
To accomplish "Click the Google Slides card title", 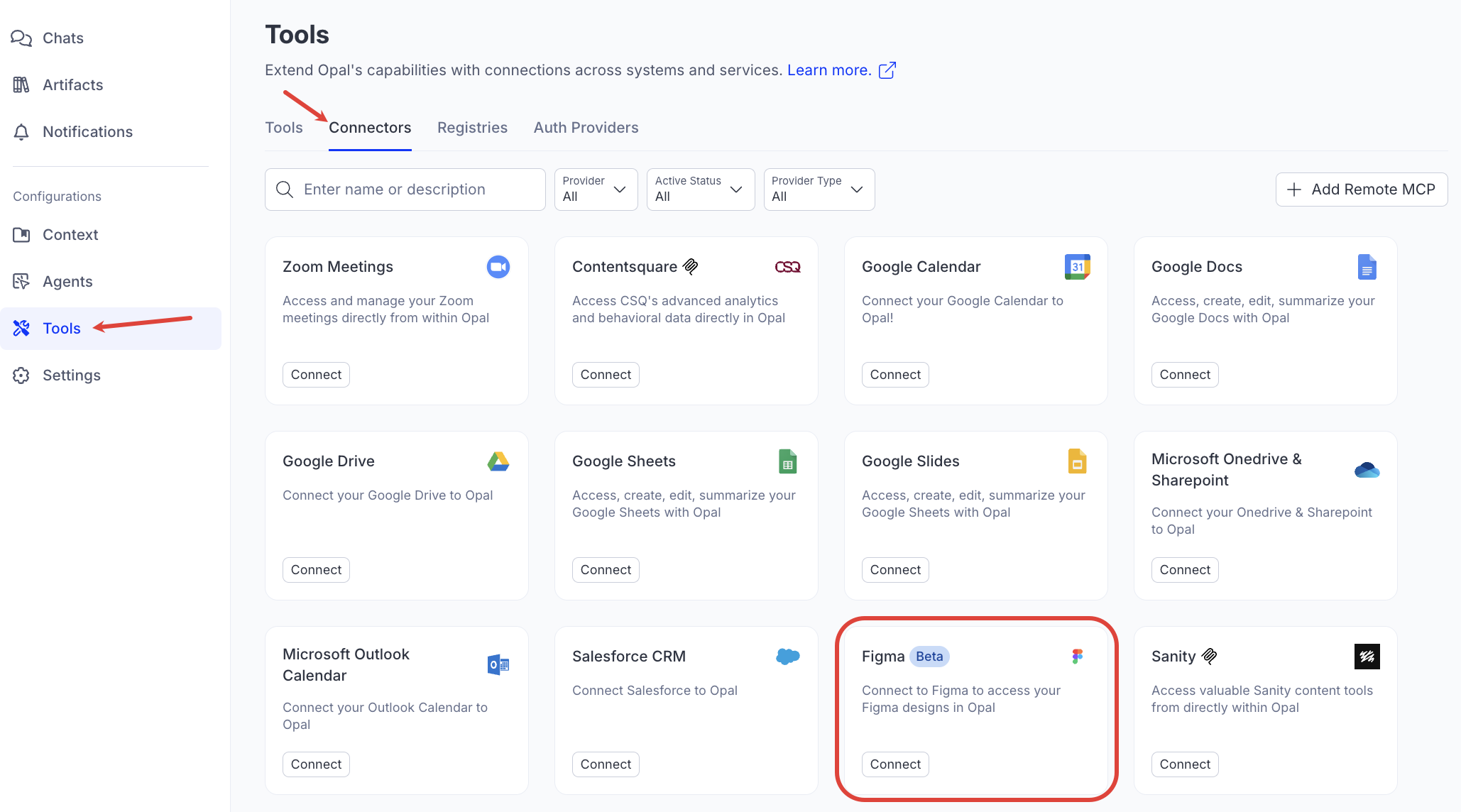I will point(911,461).
